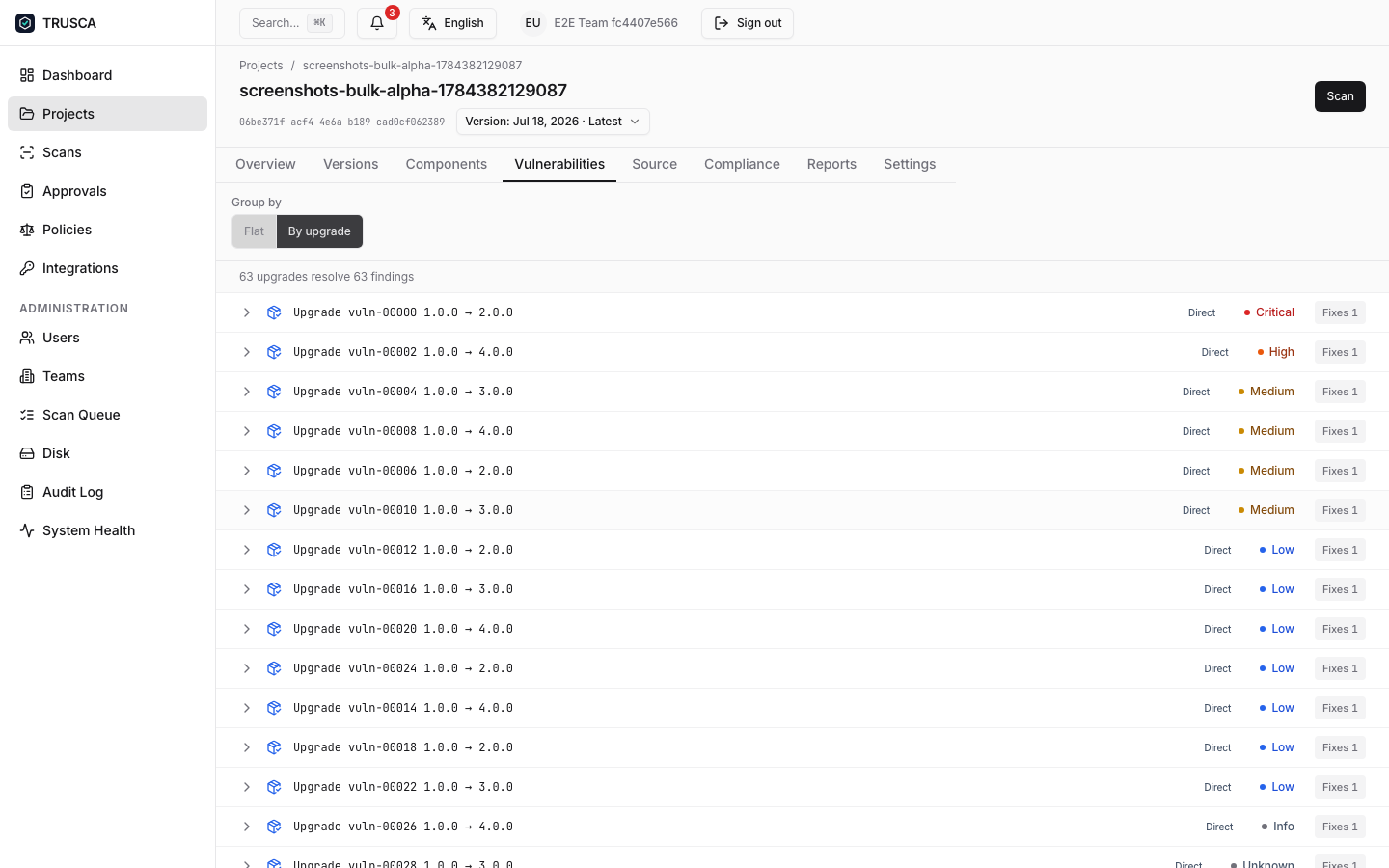This screenshot has height=868, width=1389.
Task: Click package icon of vuln-00020 row
Action: (274, 629)
